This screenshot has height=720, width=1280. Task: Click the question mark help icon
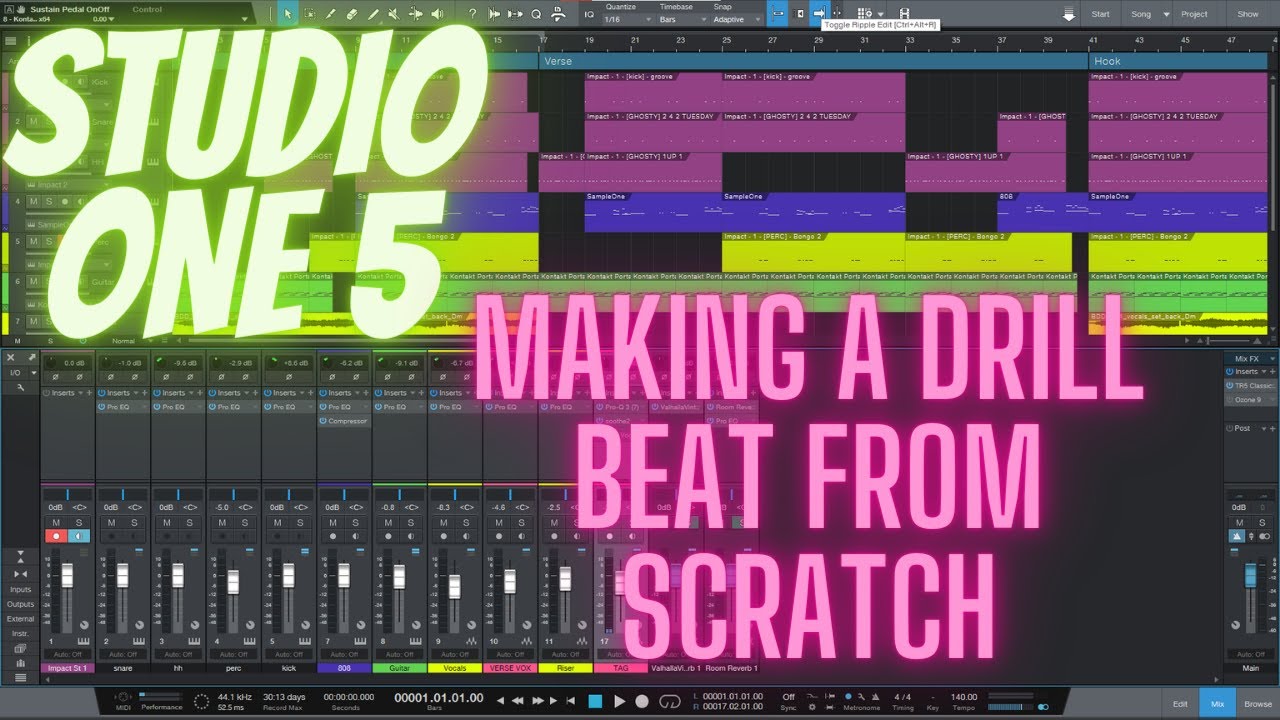pos(472,14)
